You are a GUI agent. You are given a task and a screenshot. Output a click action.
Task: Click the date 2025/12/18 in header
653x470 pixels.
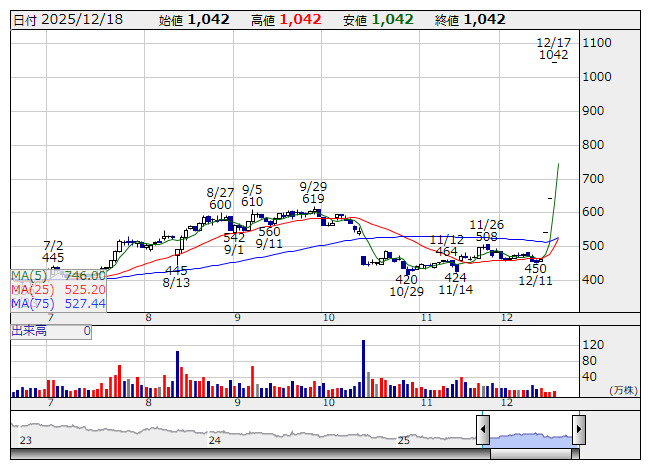pyautogui.click(x=82, y=20)
